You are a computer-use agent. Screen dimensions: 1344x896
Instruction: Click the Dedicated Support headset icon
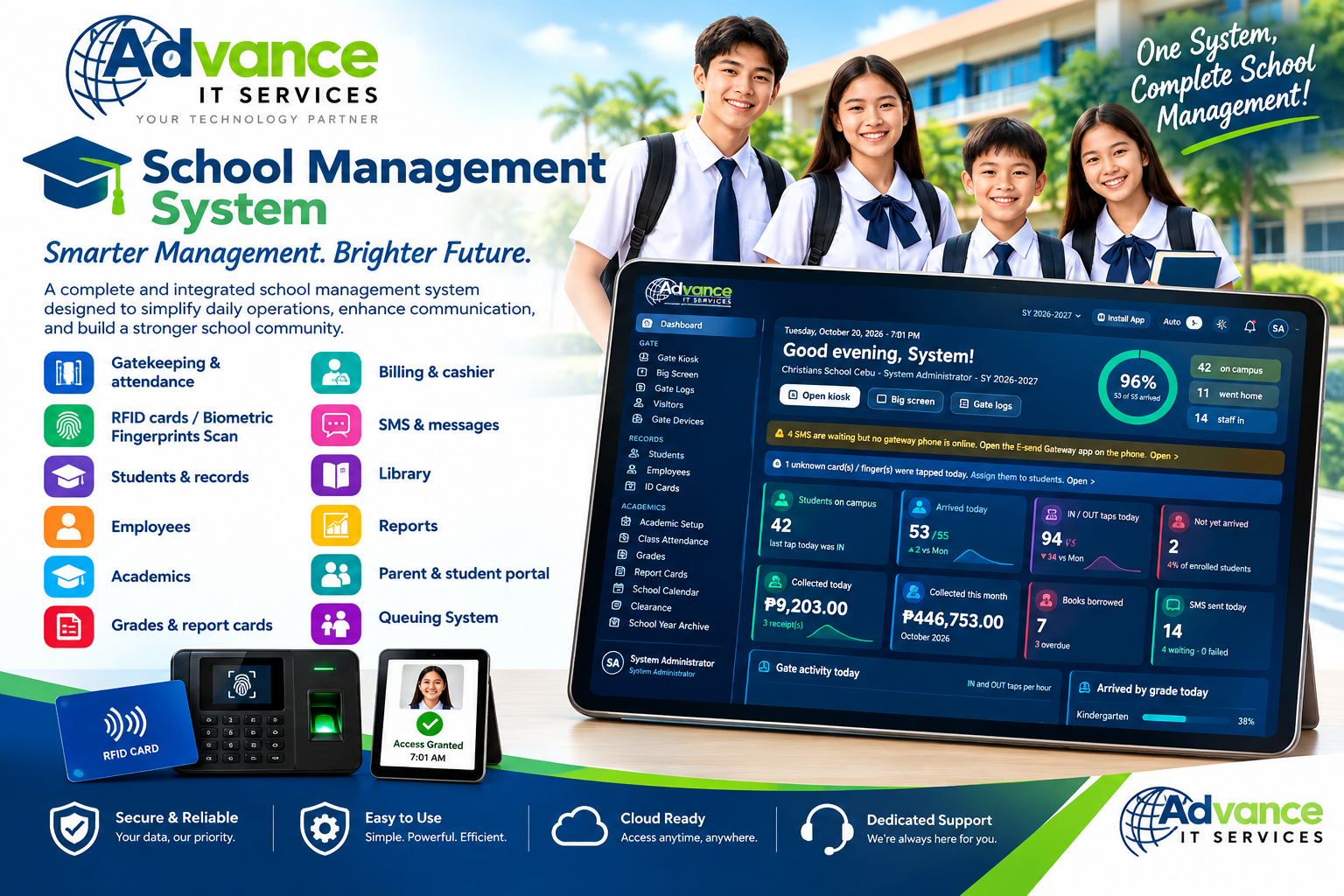827,828
